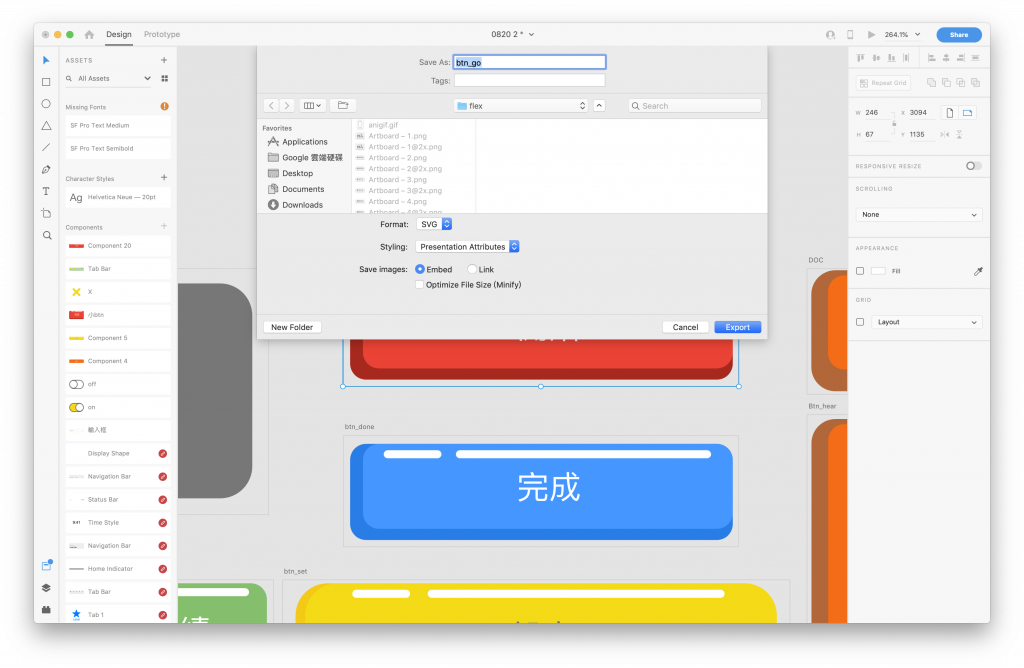Select the Artboard tool

coord(46,214)
